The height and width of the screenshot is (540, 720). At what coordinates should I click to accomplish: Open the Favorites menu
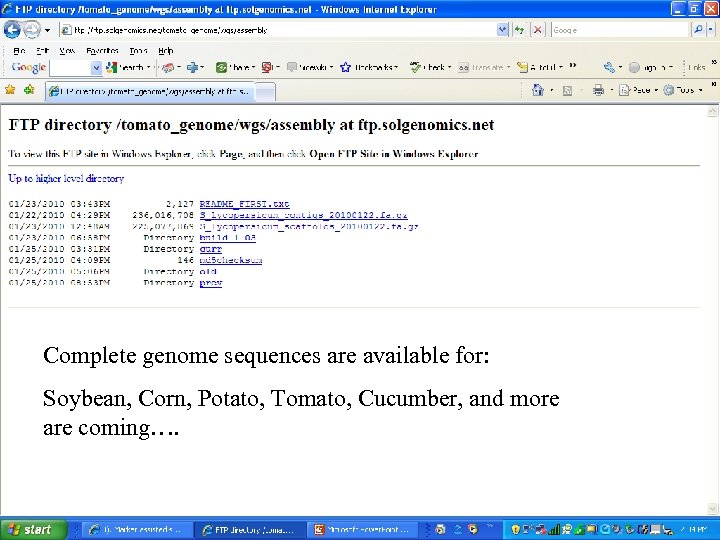pos(102,51)
